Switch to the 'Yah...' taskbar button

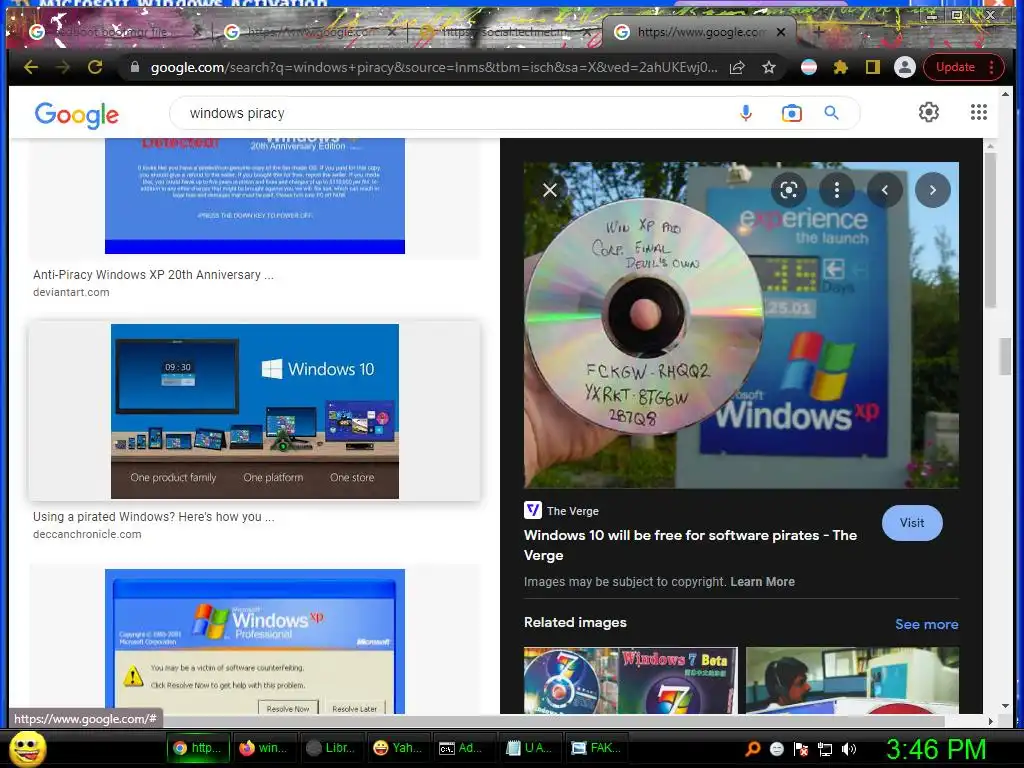[x=398, y=748]
